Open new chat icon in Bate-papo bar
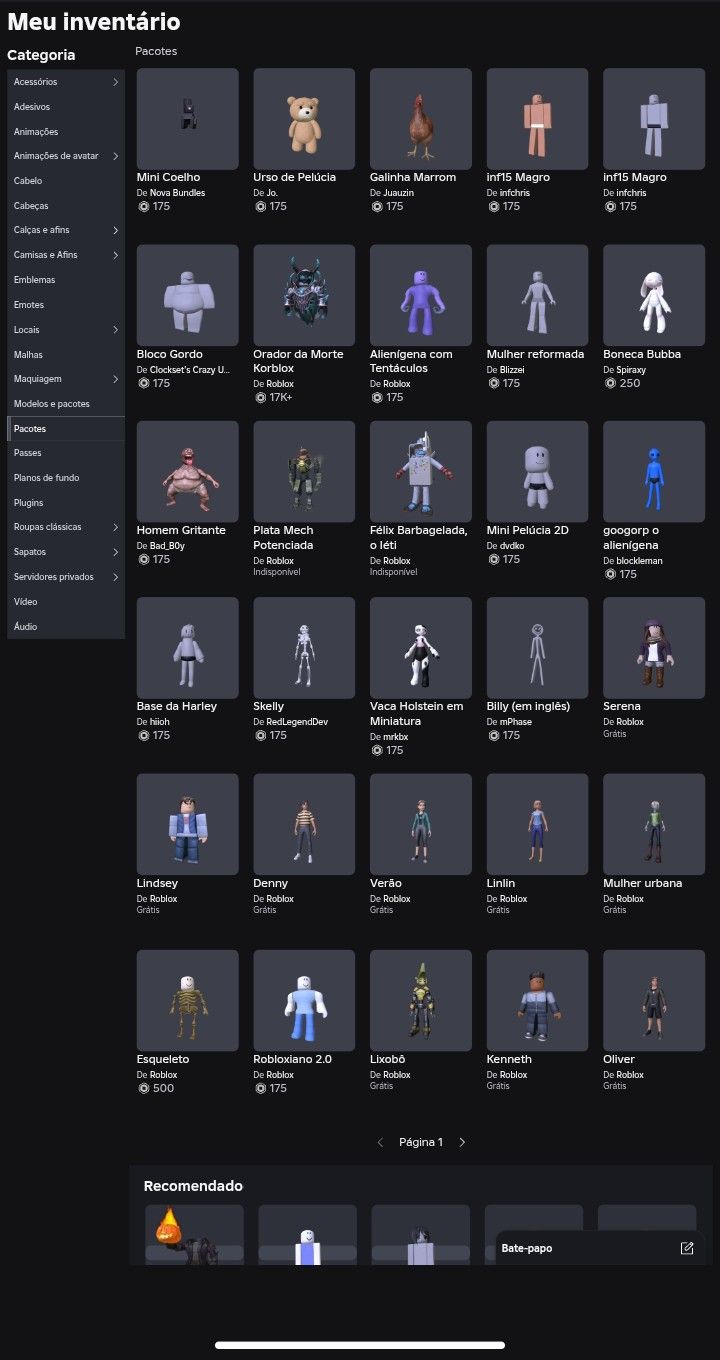Screen dimensions: 720x1360 687,1248
